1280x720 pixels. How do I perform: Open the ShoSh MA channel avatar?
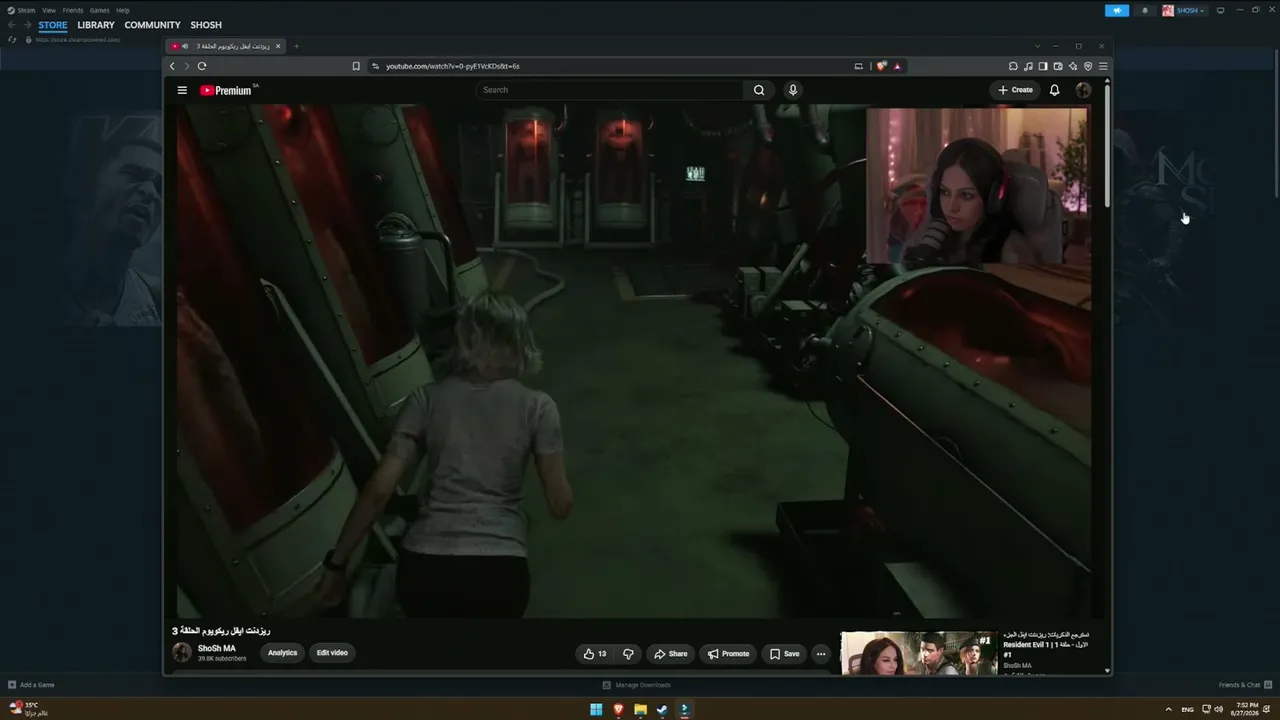(x=182, y=653)
